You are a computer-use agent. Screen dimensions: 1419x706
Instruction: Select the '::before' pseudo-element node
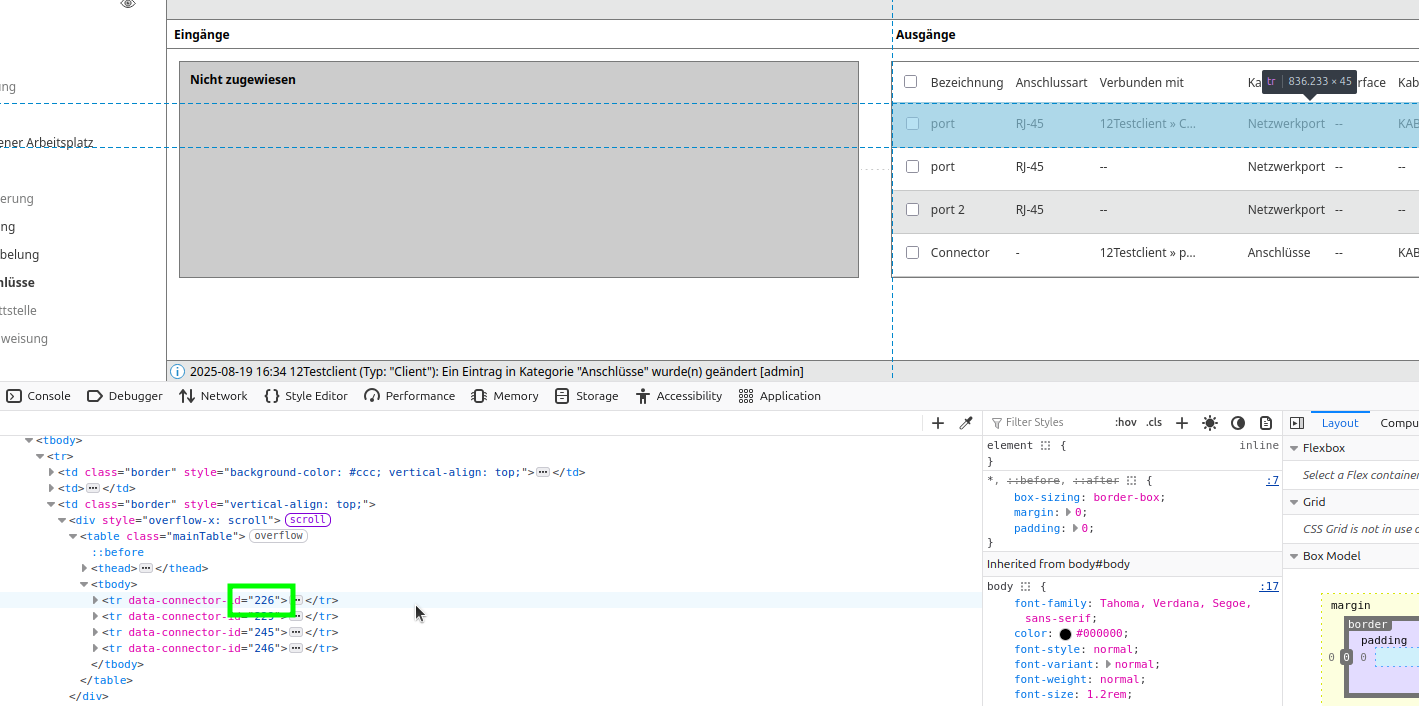(118, 552)
